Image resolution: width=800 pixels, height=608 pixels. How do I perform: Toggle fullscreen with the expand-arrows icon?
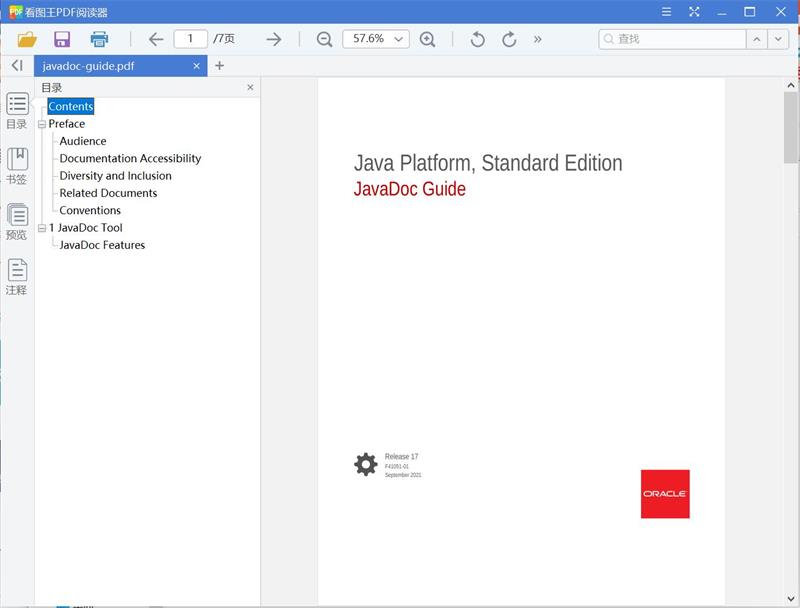(694, 12)
